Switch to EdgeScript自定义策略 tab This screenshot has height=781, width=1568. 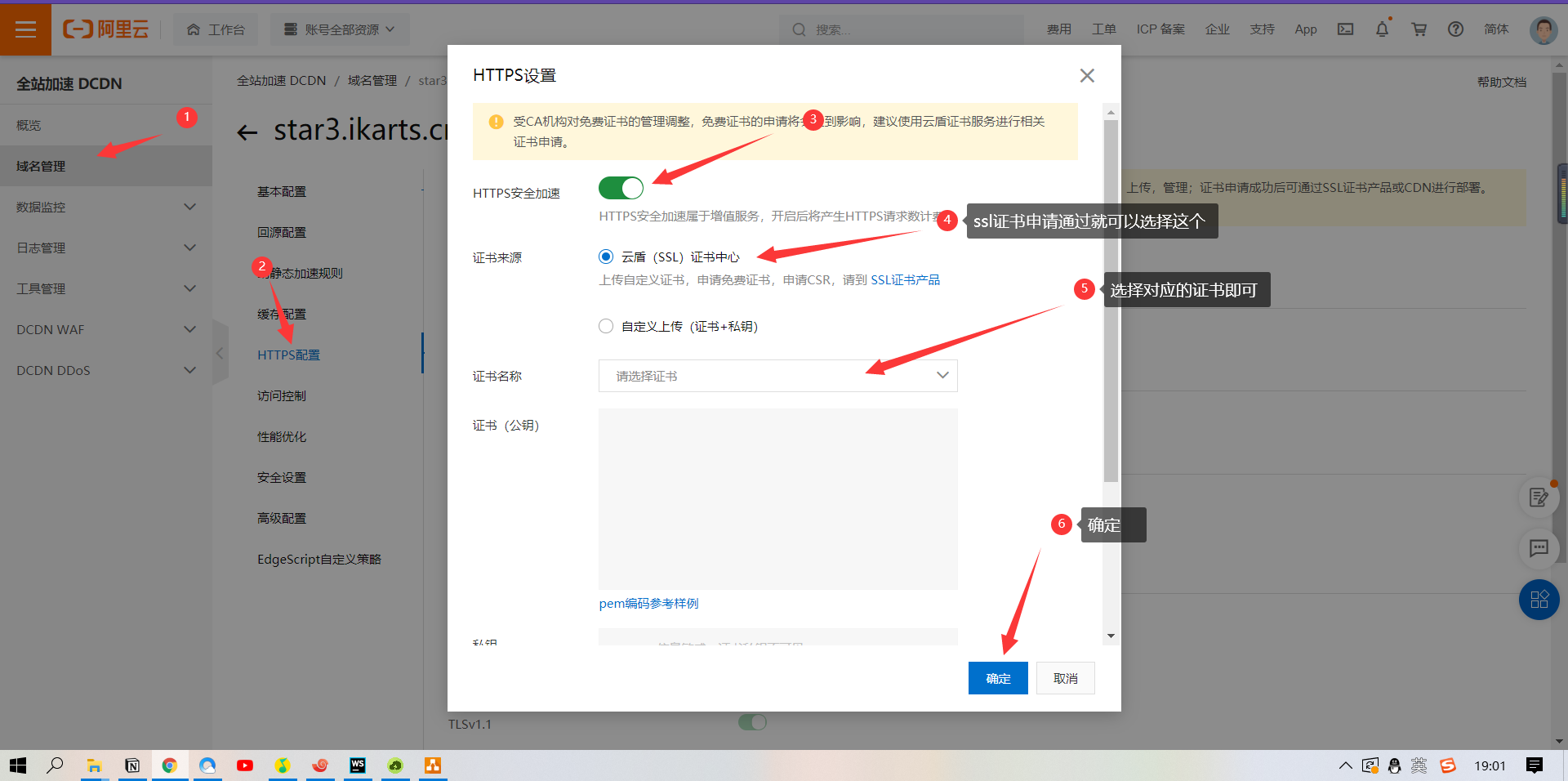click(x=319, y=559)
